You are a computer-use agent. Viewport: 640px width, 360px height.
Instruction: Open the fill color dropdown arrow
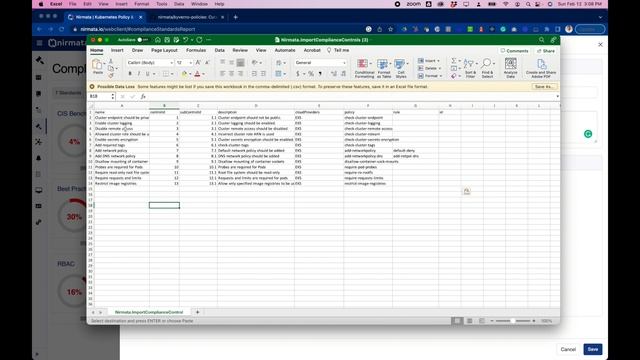click(x=190, y=74)
